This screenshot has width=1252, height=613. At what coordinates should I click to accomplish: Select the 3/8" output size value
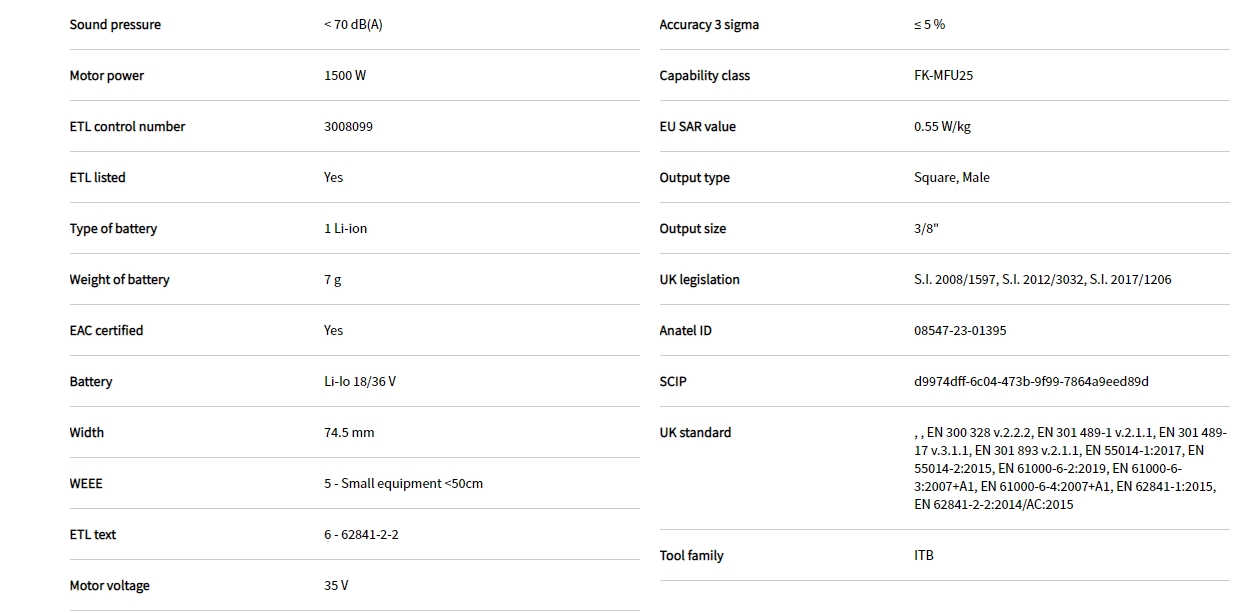click(926, 229)
